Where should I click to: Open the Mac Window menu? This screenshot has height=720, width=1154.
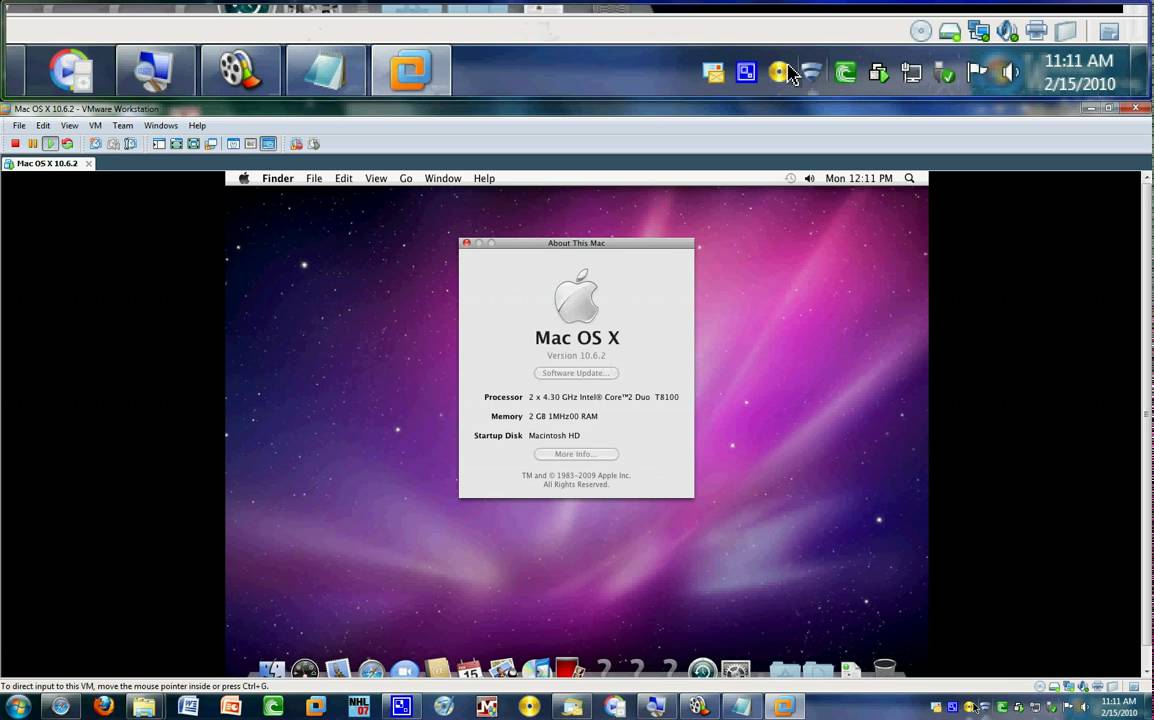tap(442, 178)
